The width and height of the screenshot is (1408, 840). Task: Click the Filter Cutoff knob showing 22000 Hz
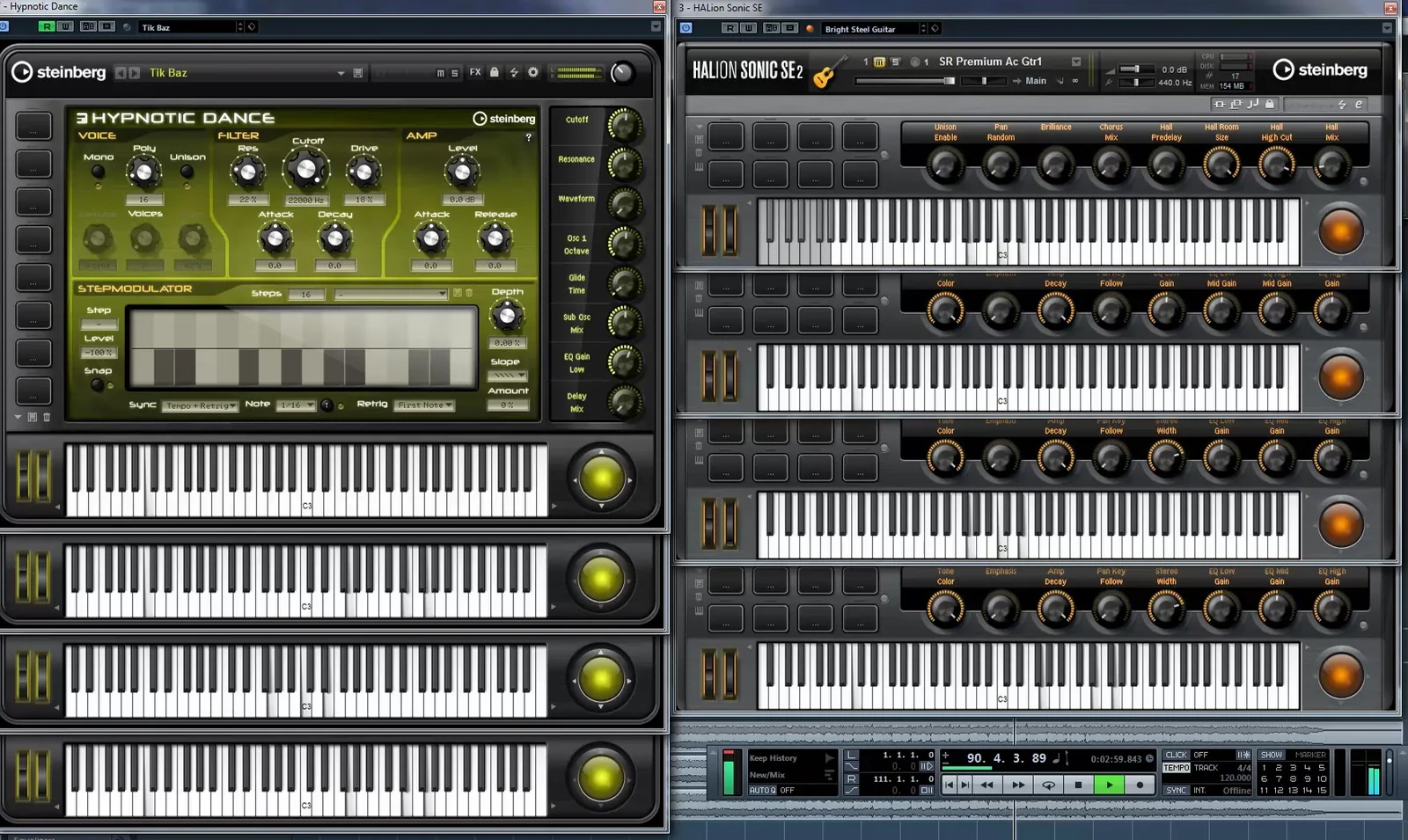point(305,168)
